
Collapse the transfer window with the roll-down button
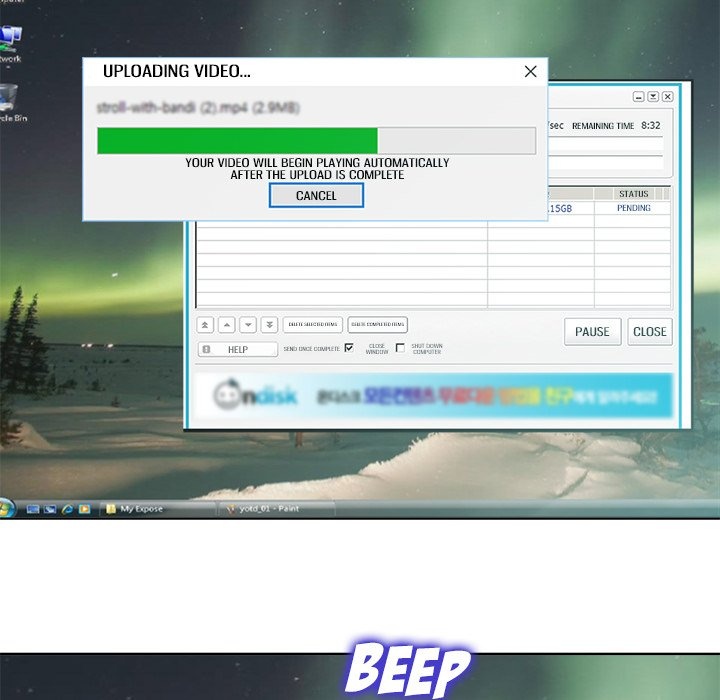pyautogui.click(x=653, y=97)
